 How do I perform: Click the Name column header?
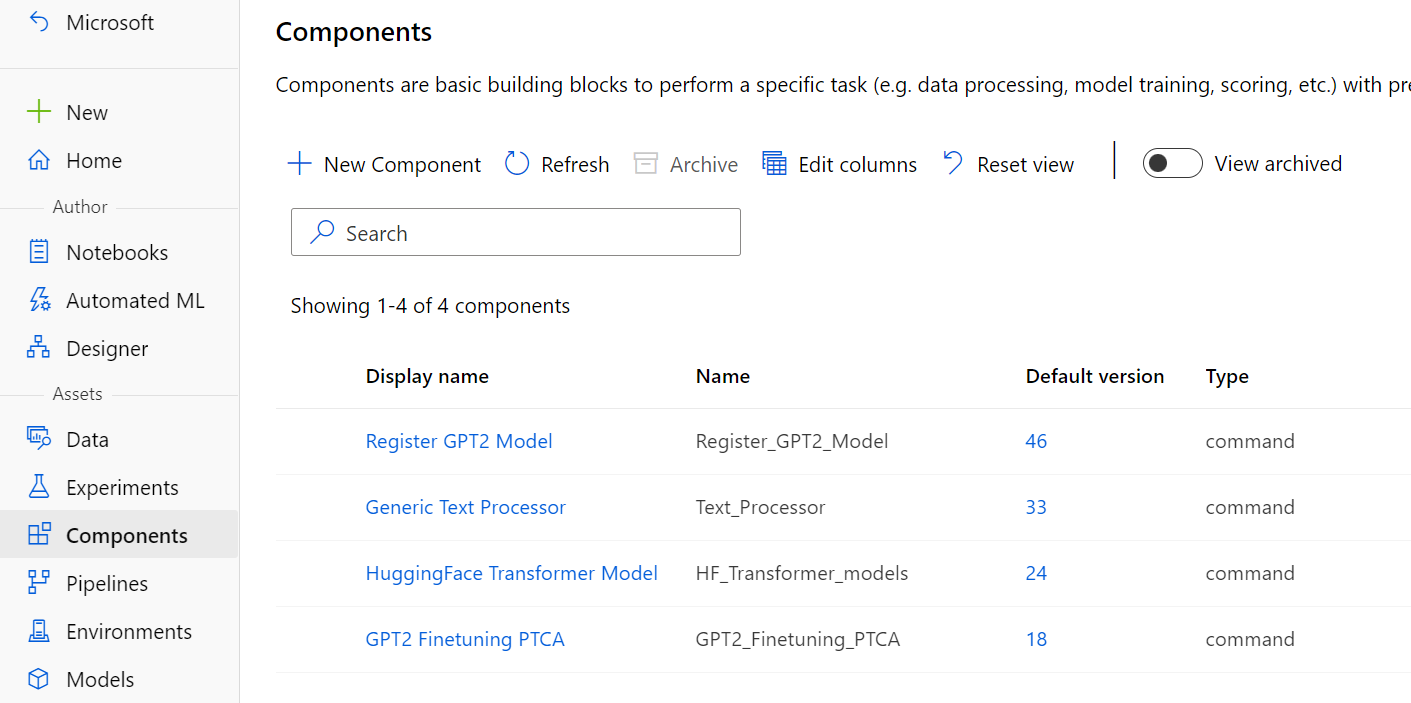[723, 376]
